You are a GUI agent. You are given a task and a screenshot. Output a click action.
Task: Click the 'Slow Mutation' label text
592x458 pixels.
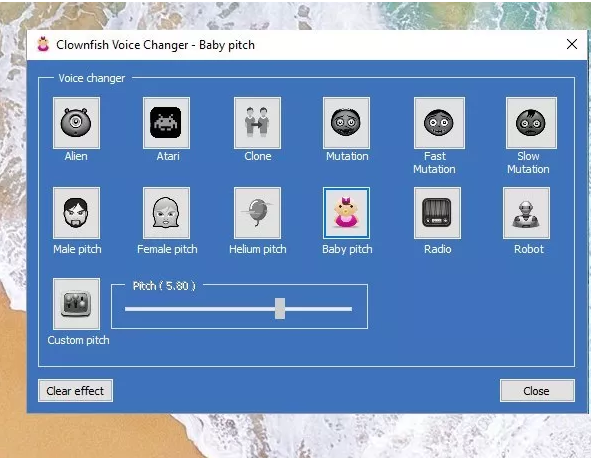(x=528, y=163)
